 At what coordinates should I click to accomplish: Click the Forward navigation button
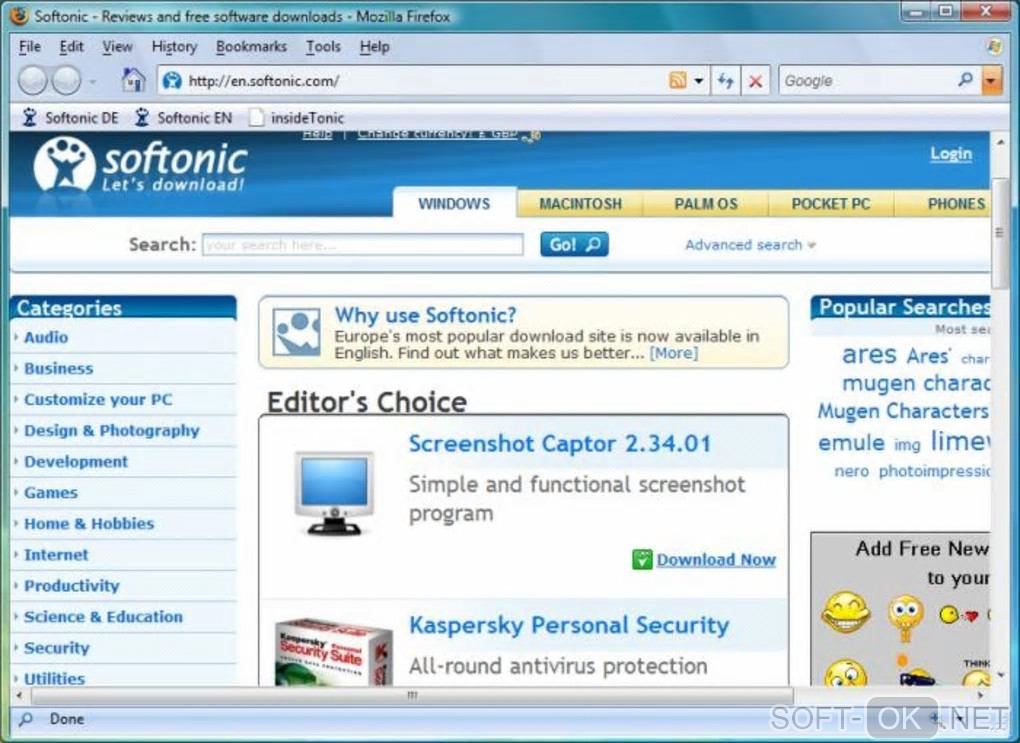coord(66,81)
